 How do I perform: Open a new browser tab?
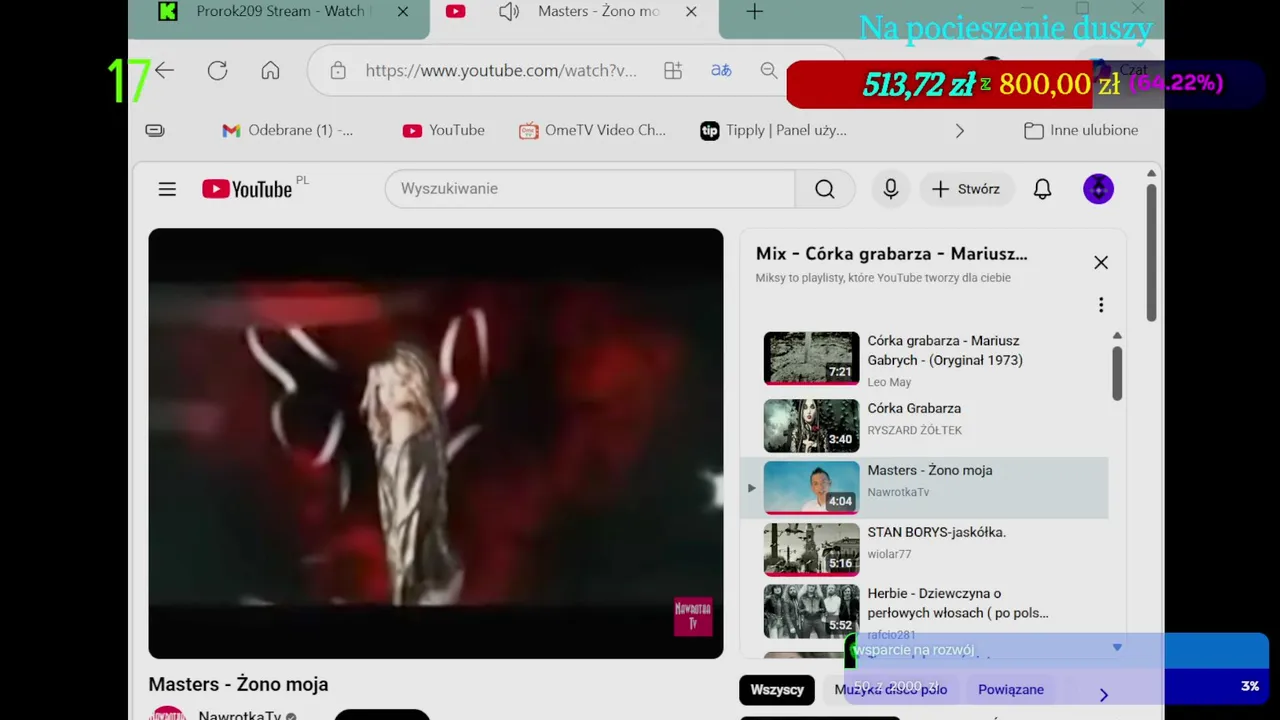755,11
